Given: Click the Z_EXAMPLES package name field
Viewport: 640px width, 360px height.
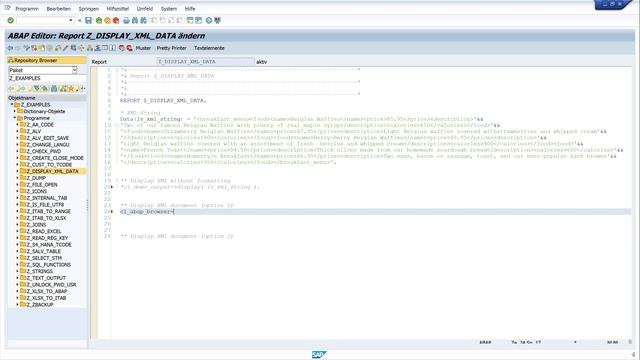Looking at the screenshot, I should tap(47, 78).
